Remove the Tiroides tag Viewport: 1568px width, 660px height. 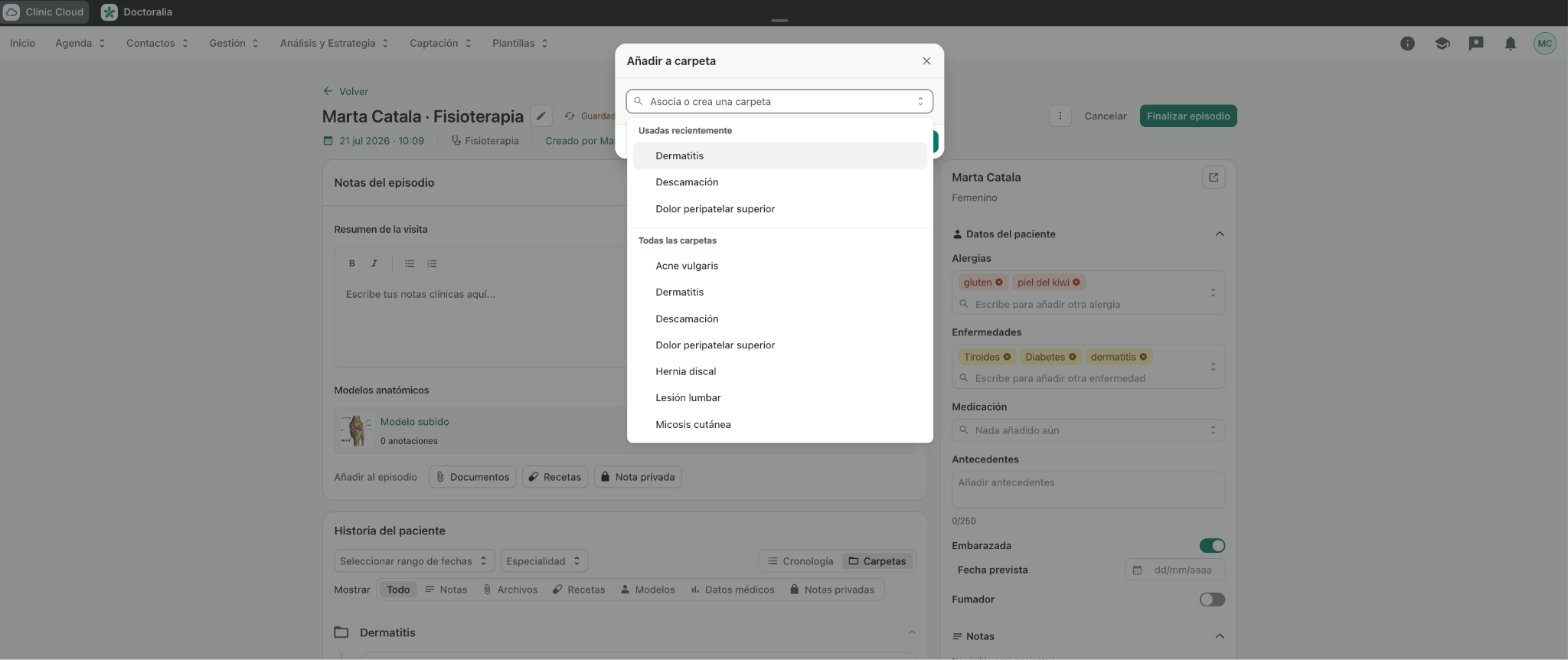coord(1007,357)
